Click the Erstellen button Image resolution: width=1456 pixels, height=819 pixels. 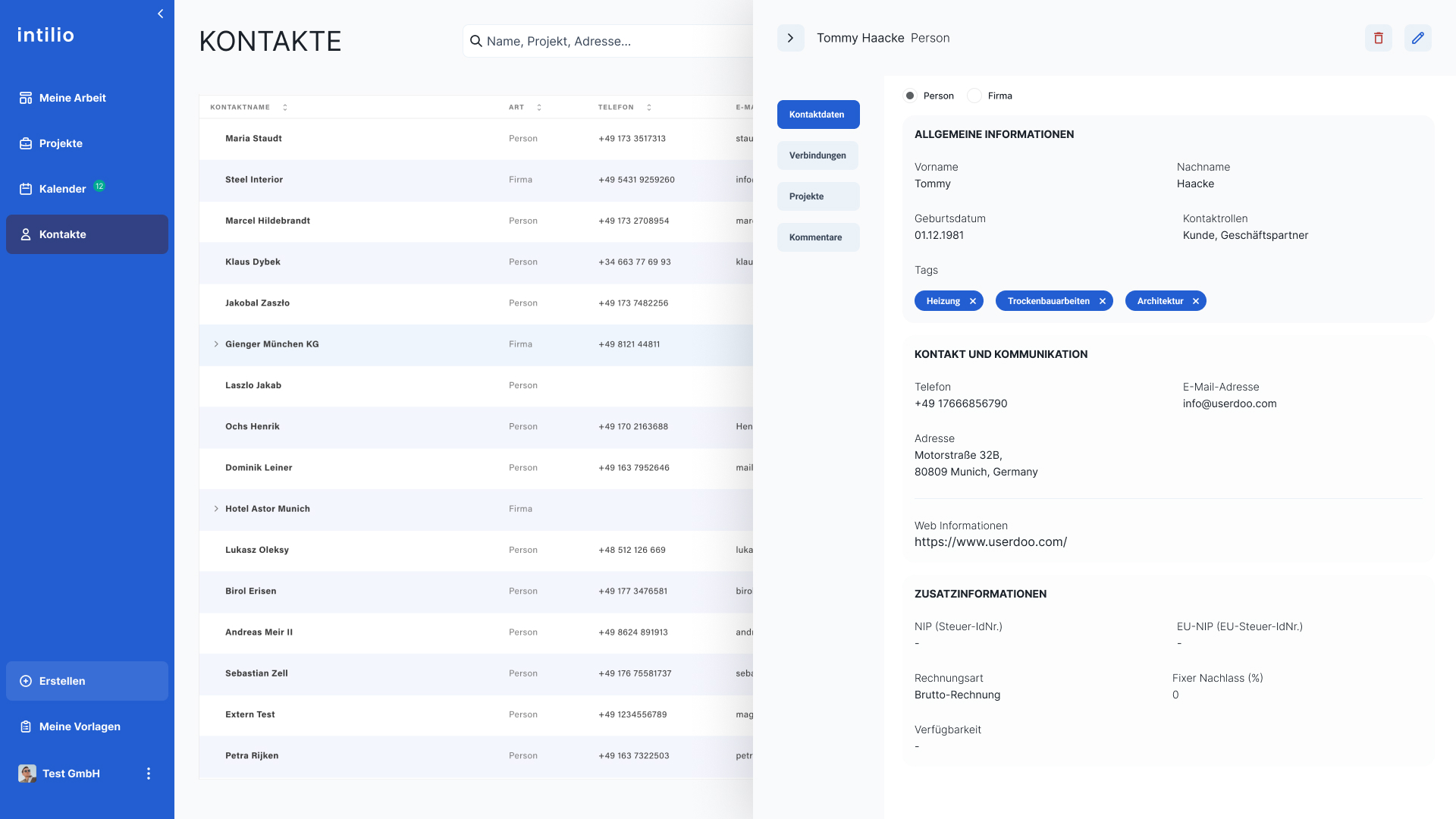pos(87,681)
